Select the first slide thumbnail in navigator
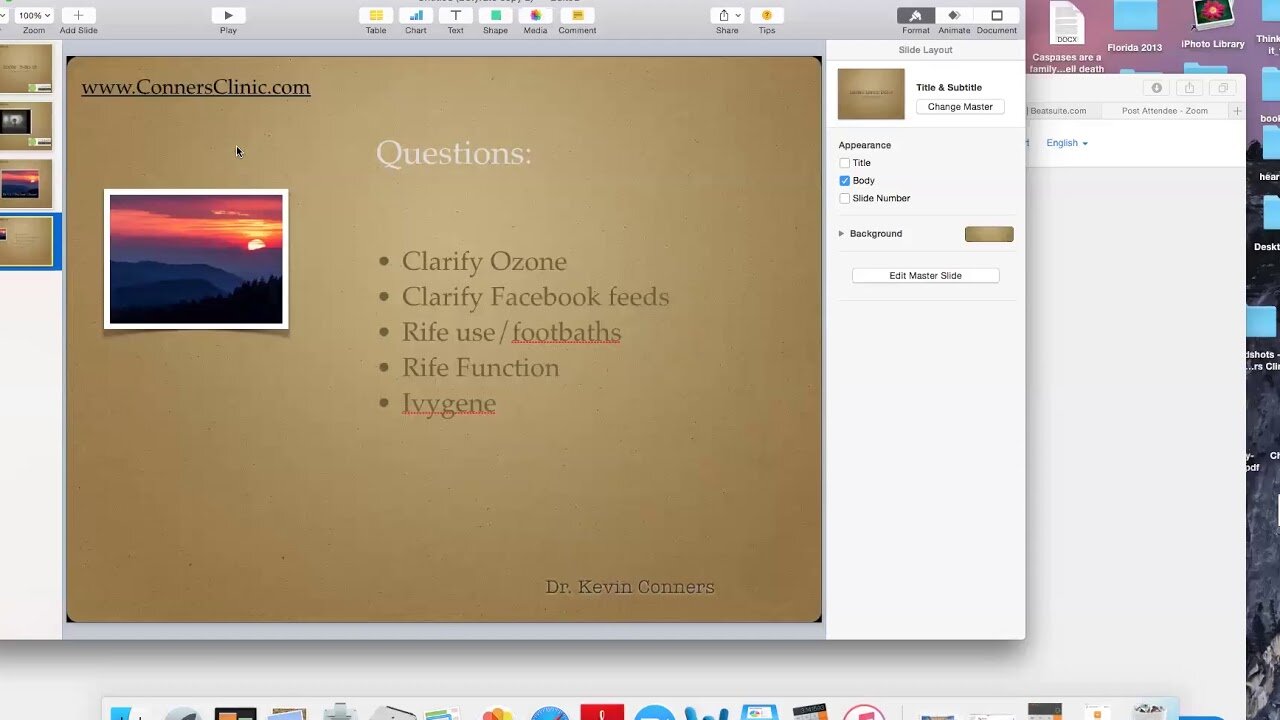1280x720 pixels. tap(25, 69)
